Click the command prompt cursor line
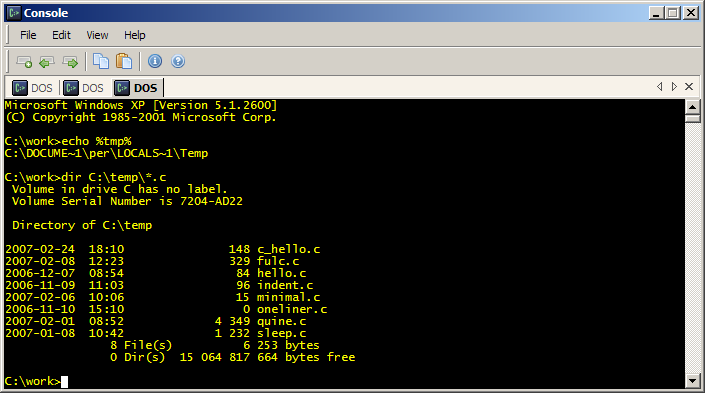 pyautogui.click(x=36, y=381)
